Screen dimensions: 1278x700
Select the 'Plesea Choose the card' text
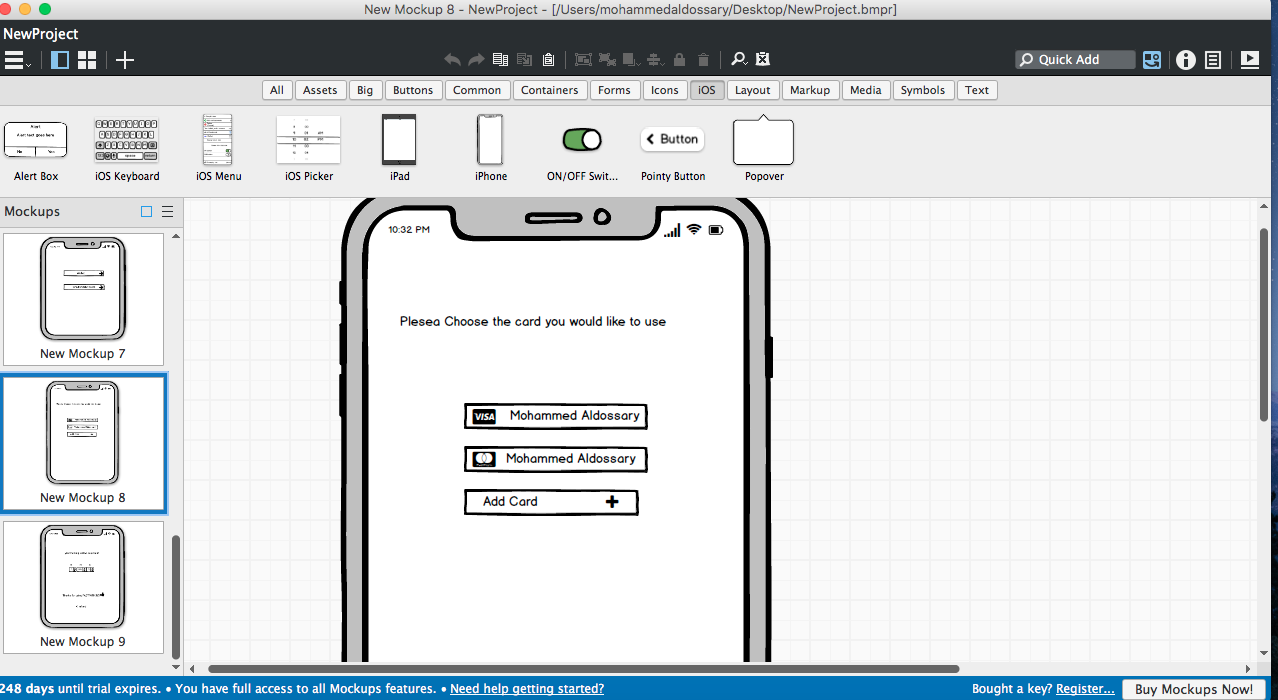point(533,322)
